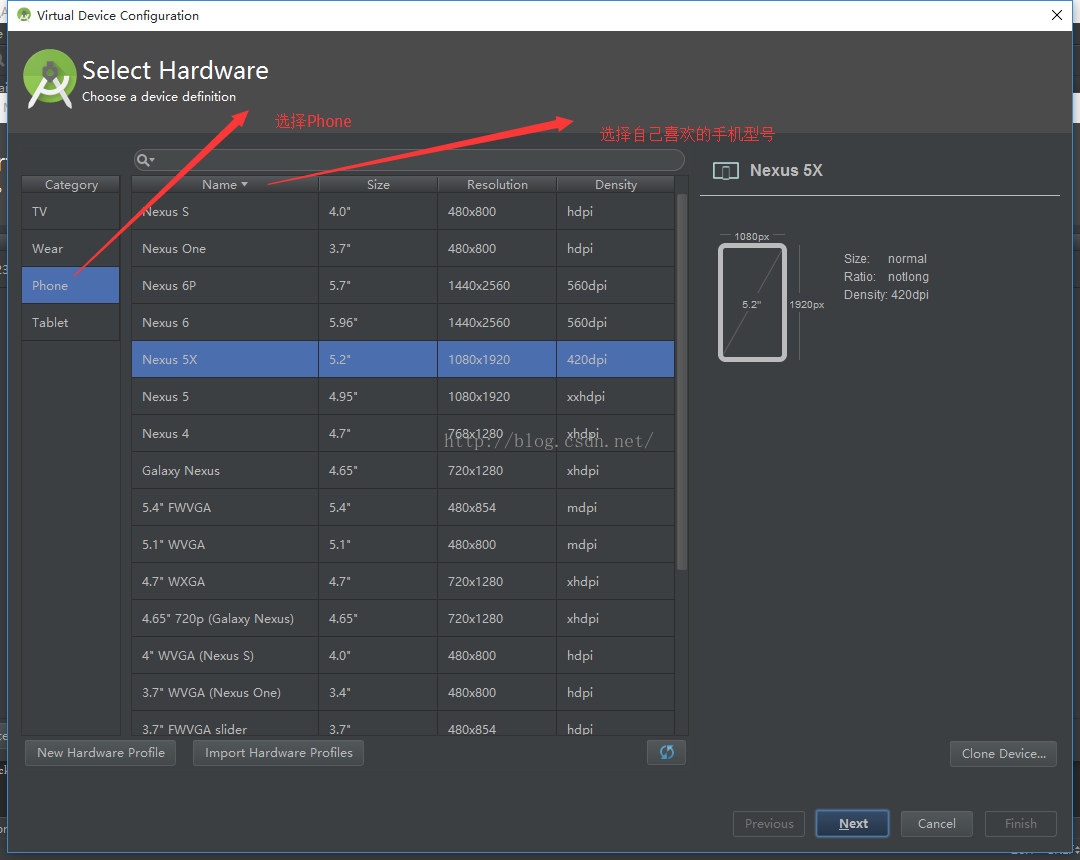
Task: Click the 4.95" size cell of Nexus 5
Action: click(x=378, y=397)
